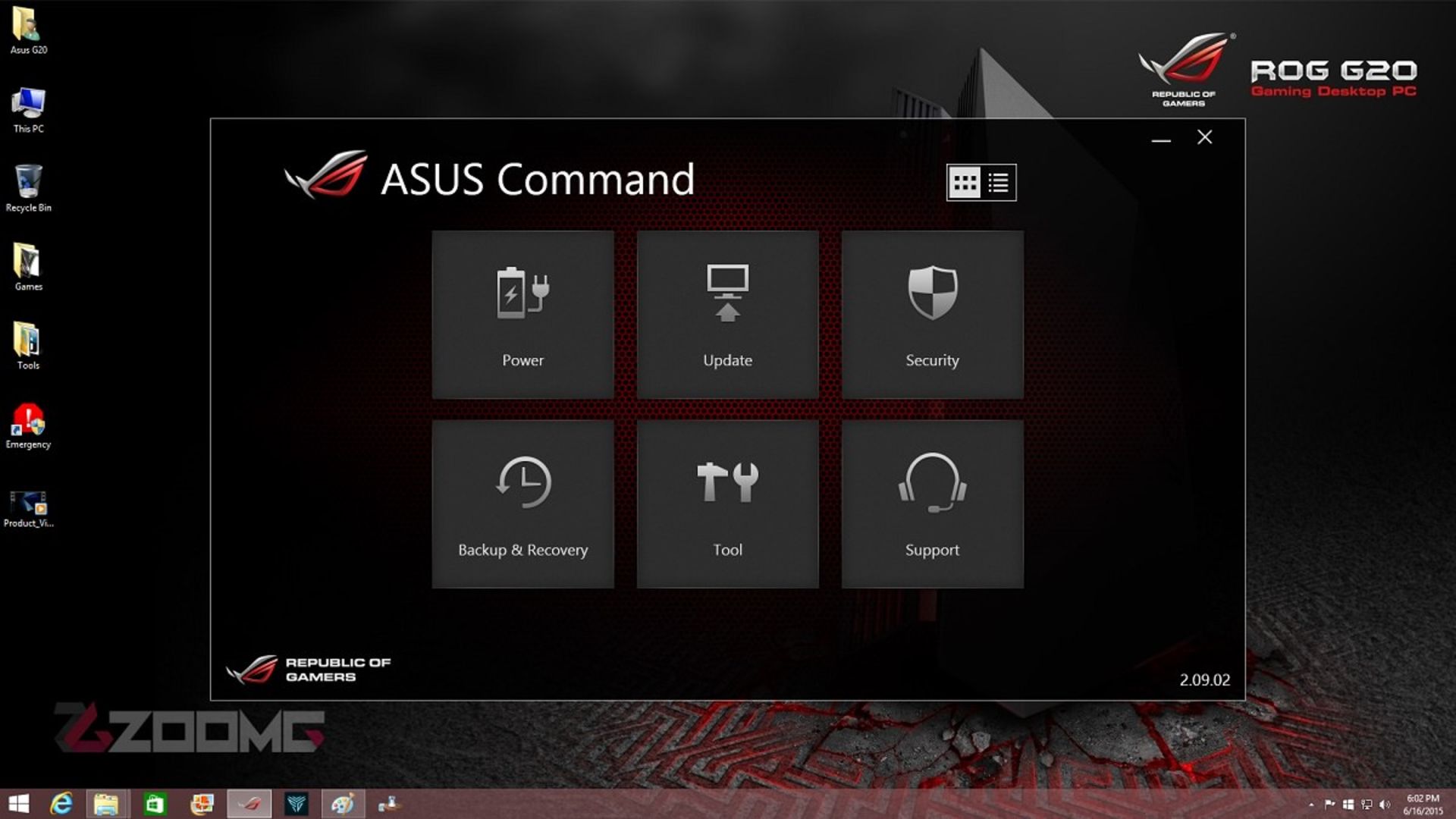This screenshot has width=1456, height=819.
Task: Click the Windows logo tray icon
Action: click(x=1348, y=805)
